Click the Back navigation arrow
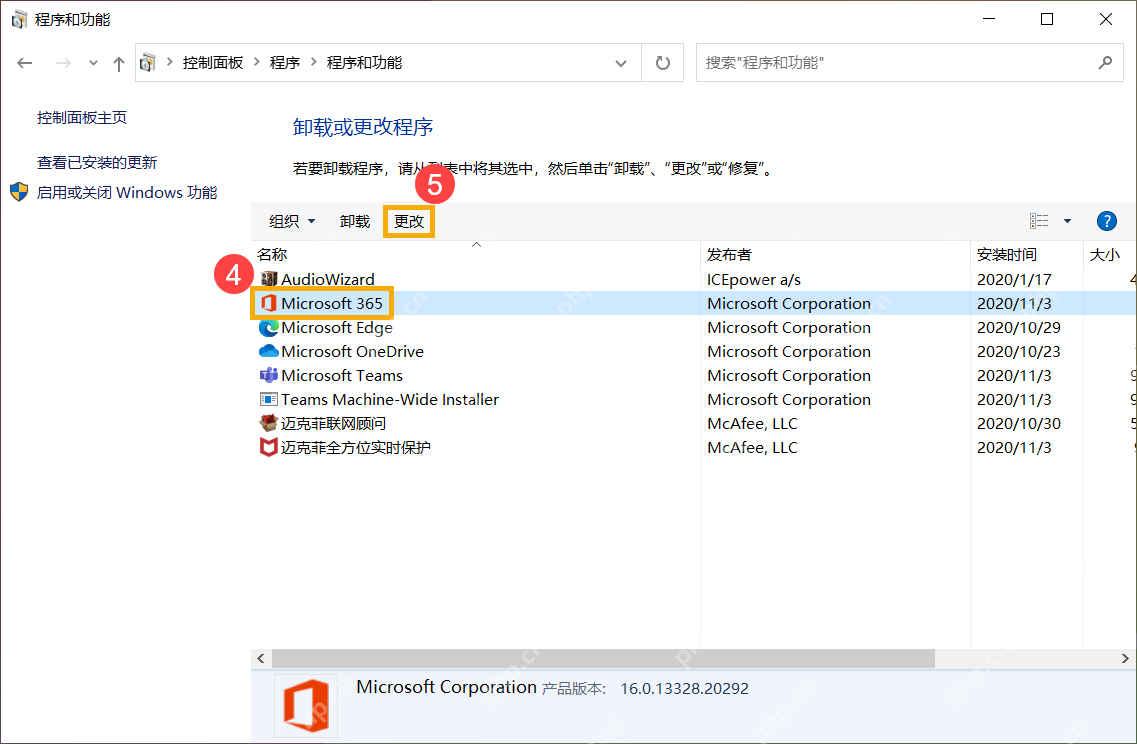The image size is (1137, 744). pos(25,63)
